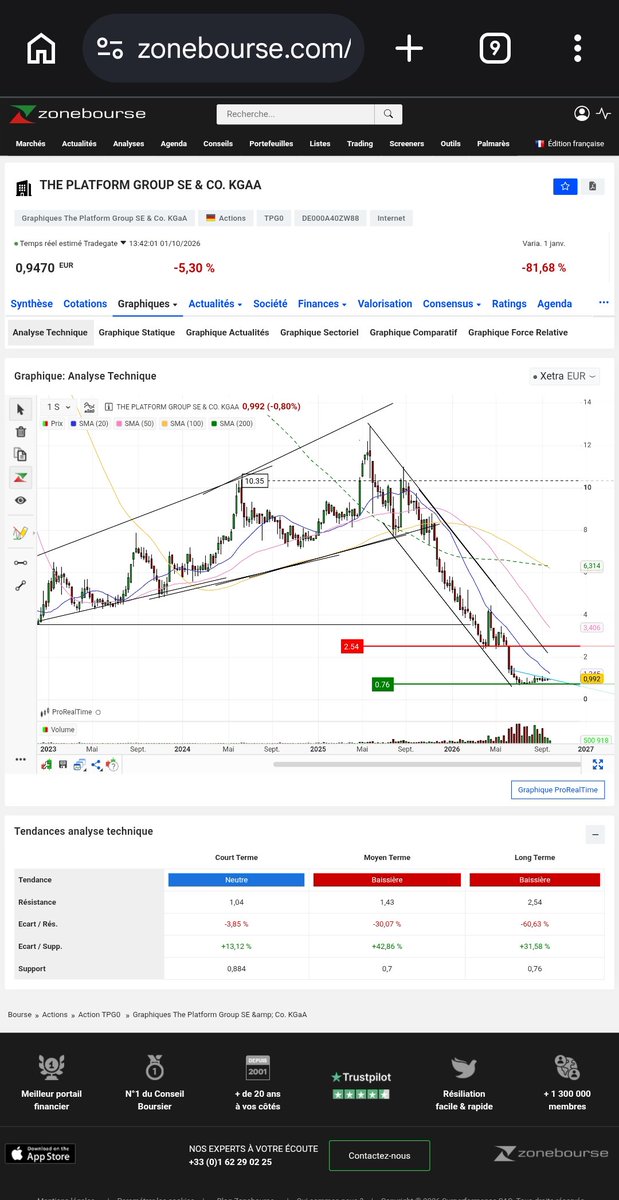Click the trash delete drawings tool
Image resolution: width=619 pixels, height=1200 pixels.
tap(21, 432)
